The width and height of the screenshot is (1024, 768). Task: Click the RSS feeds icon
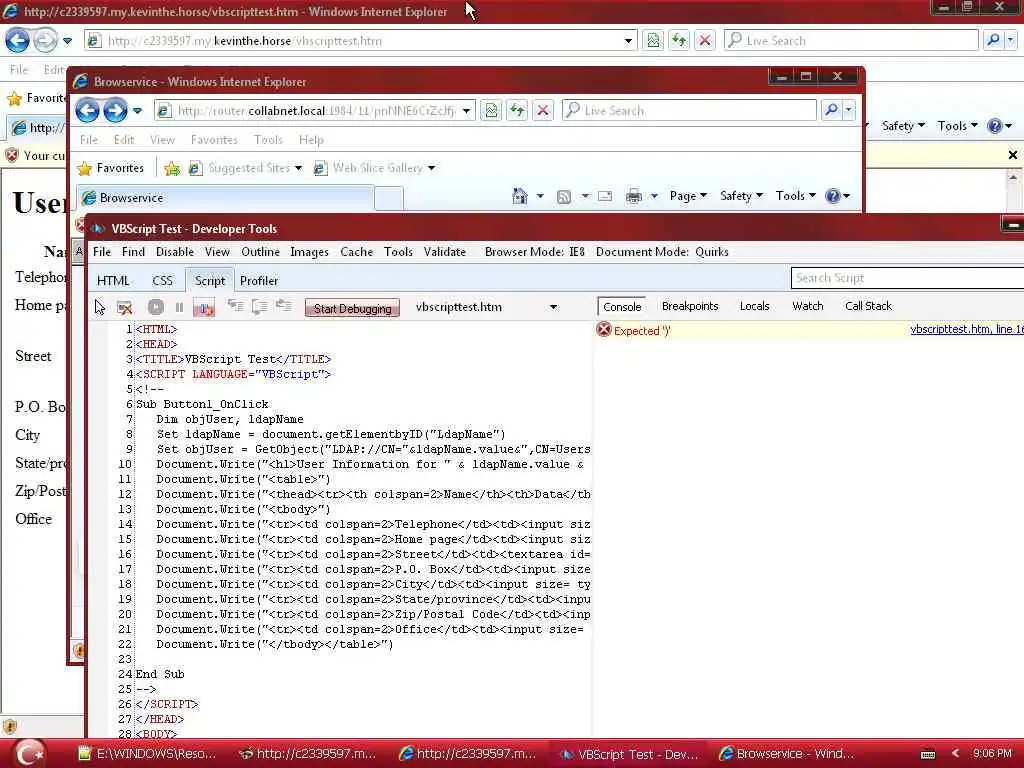(564, 197)
